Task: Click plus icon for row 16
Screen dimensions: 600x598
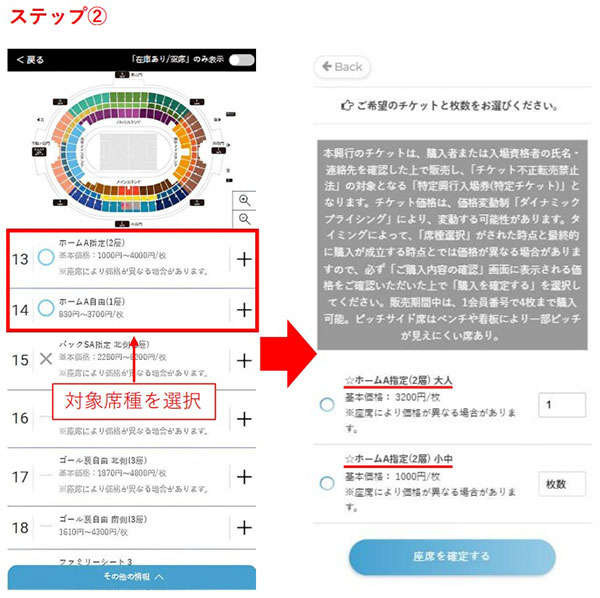Action: pyautogui.click(x=244, y=419)
